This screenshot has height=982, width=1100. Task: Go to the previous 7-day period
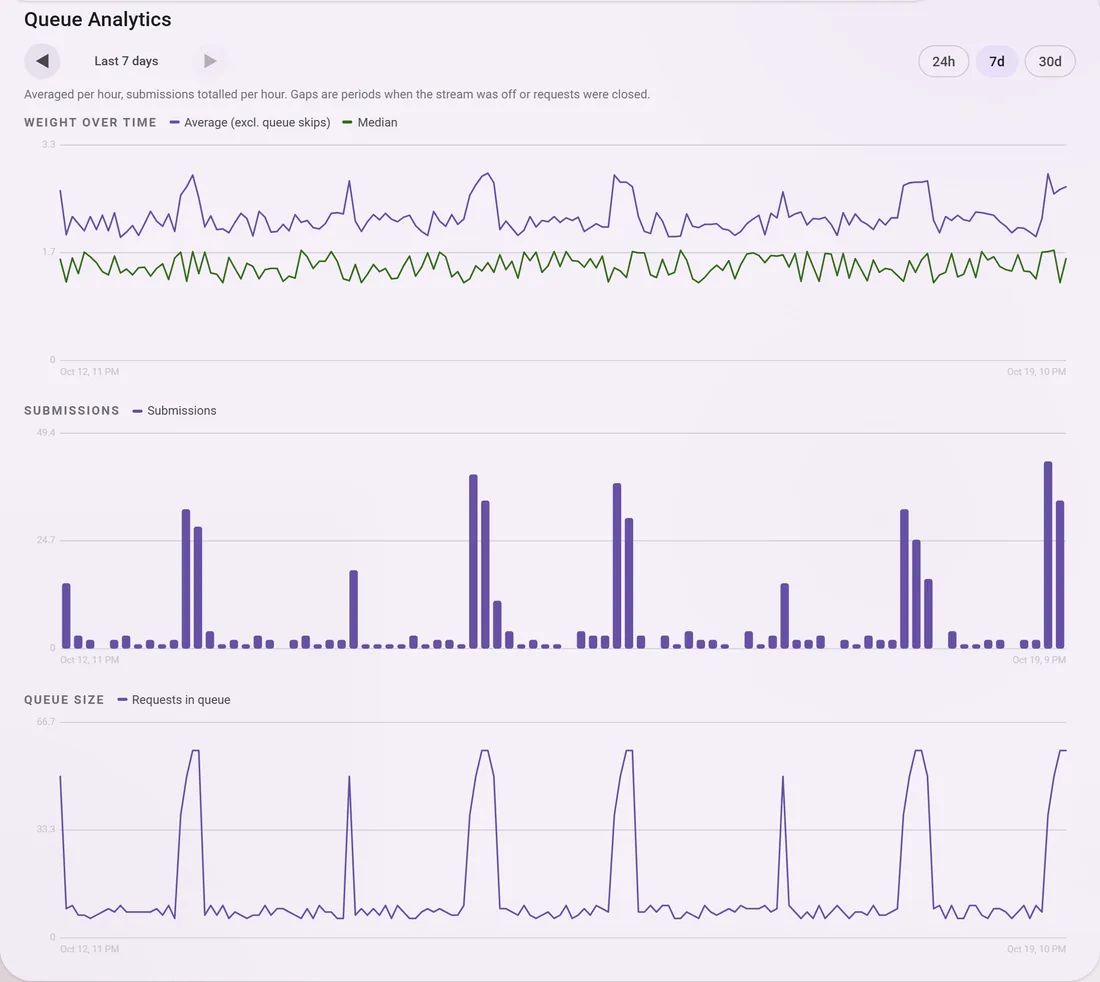[x=42, y=61]
